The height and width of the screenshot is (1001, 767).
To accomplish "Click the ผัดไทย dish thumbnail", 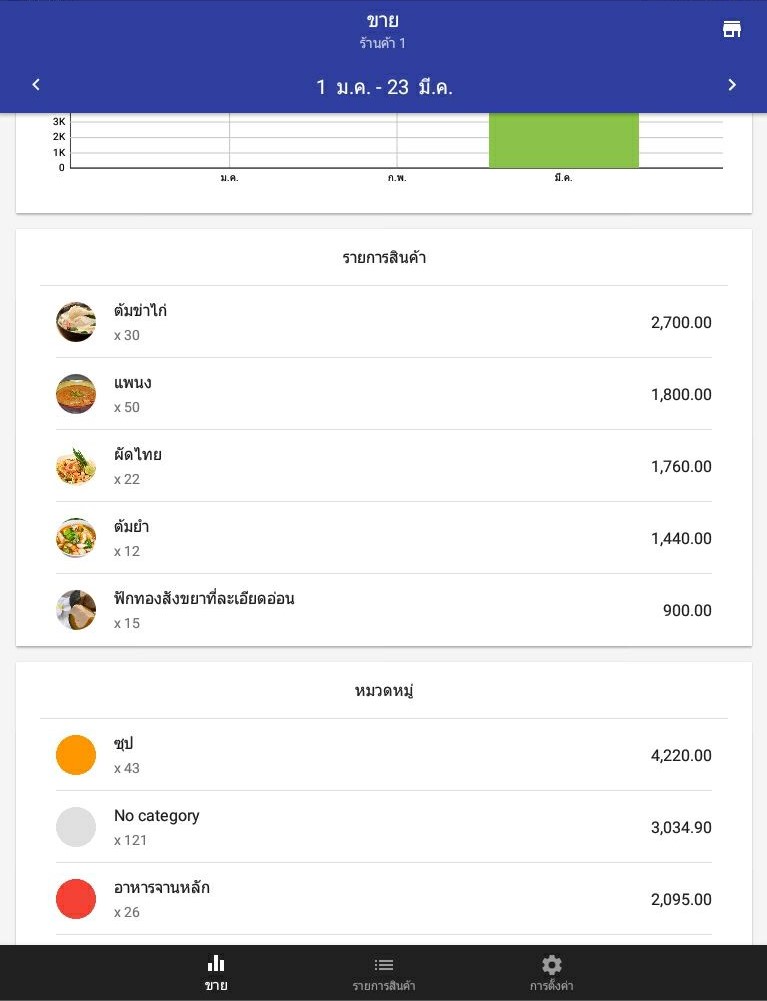I will tap(76, 466).
